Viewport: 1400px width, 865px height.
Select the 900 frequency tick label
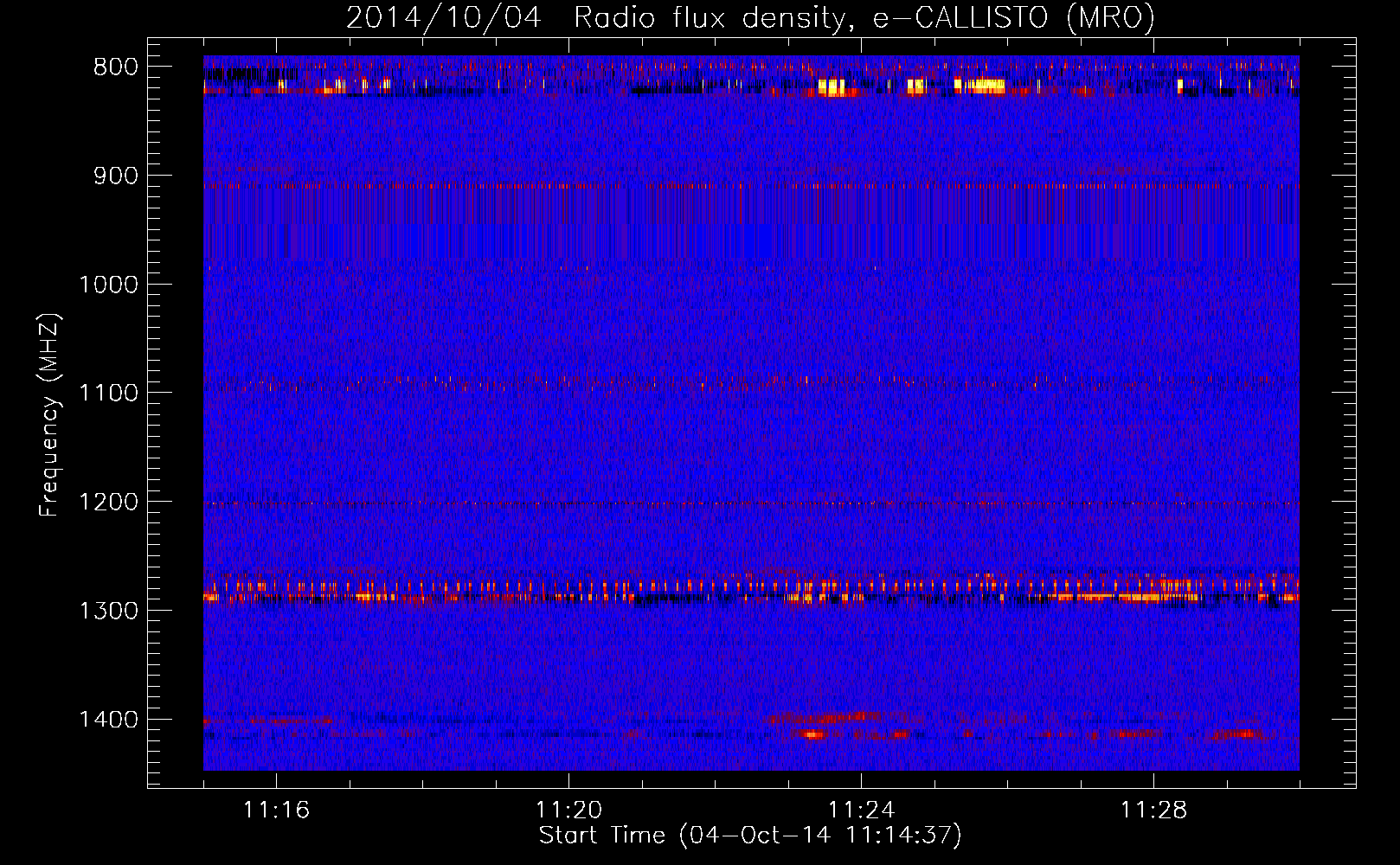coord(114,176)
